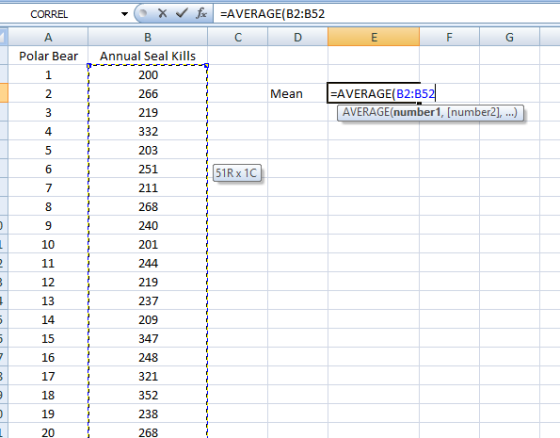Select column D header
560x438 pixels.
tap(298, 37)
